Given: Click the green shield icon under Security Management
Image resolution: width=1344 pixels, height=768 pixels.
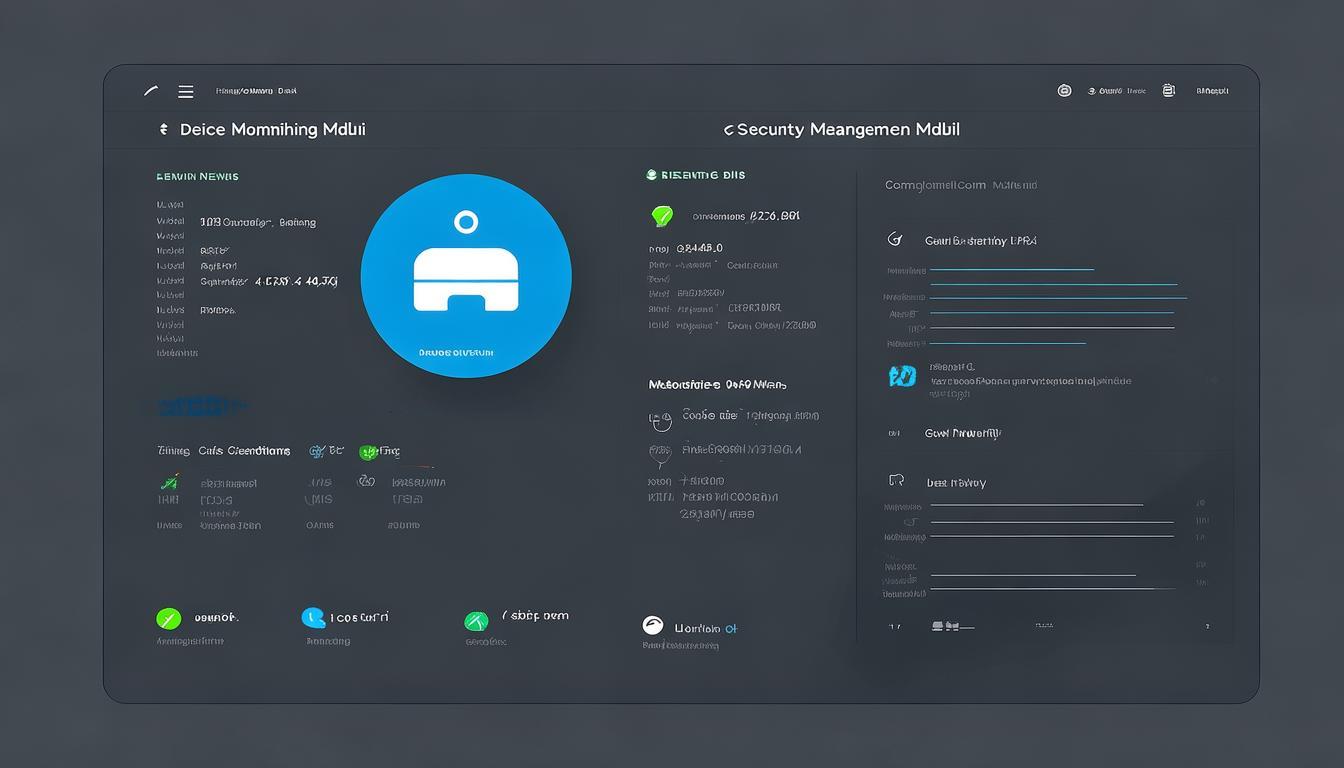Looking at the screenshot, I should (x=661, y=215).
